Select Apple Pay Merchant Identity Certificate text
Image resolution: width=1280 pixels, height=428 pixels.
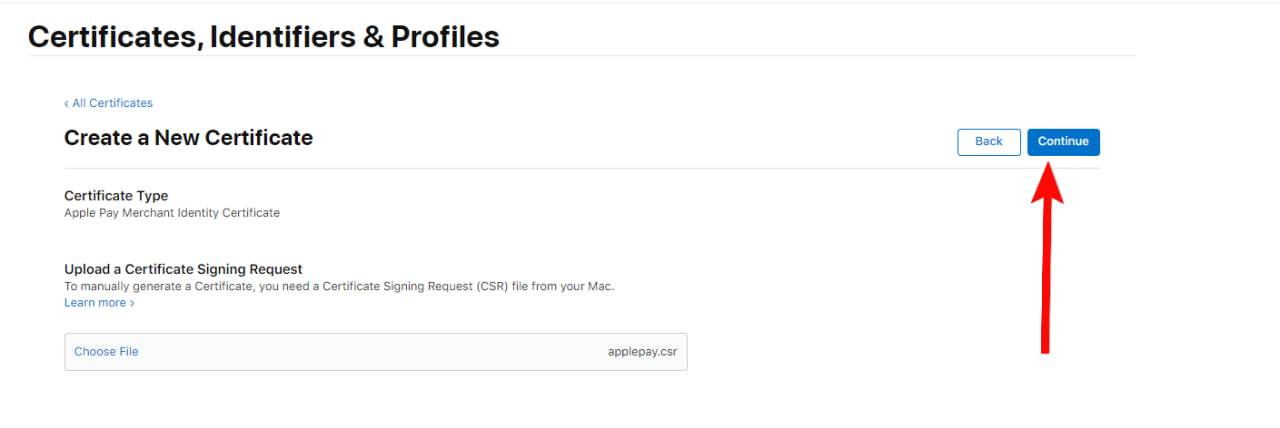coord(171,213)
